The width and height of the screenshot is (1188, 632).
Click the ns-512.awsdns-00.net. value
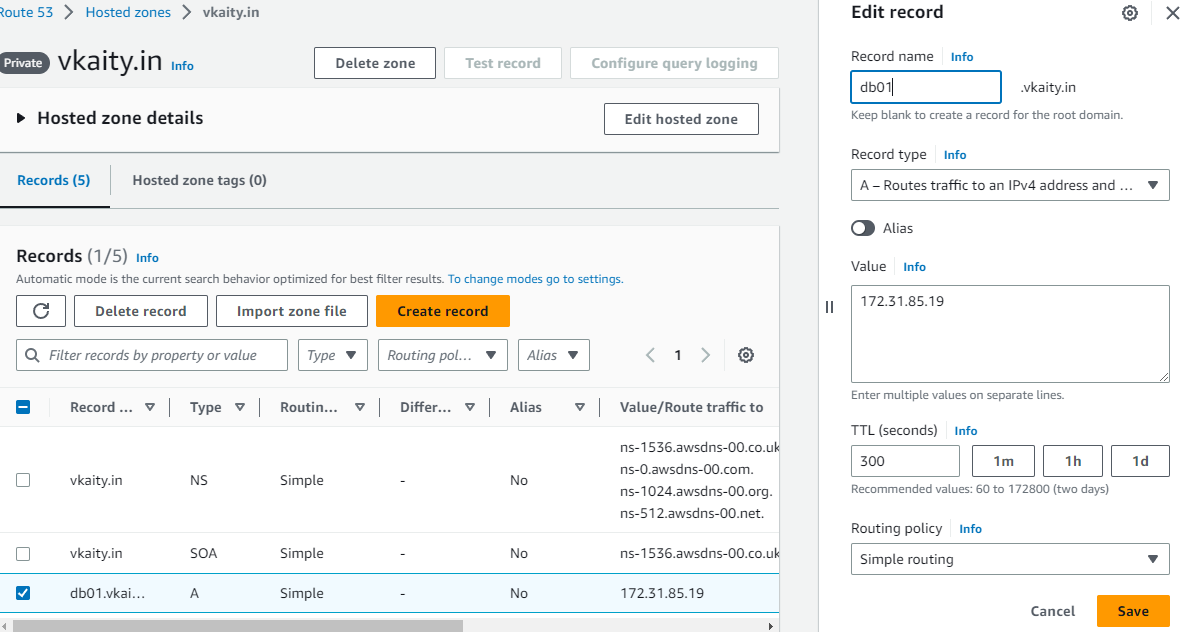pyautogui.click(x=692, y=513)
